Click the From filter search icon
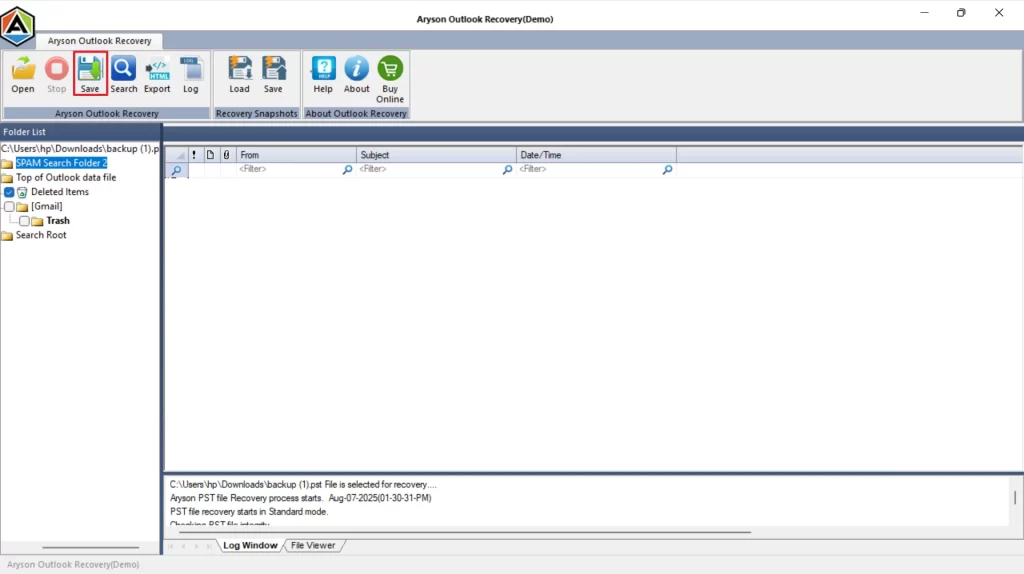1024x574 pixels. [x=347, y=170]
